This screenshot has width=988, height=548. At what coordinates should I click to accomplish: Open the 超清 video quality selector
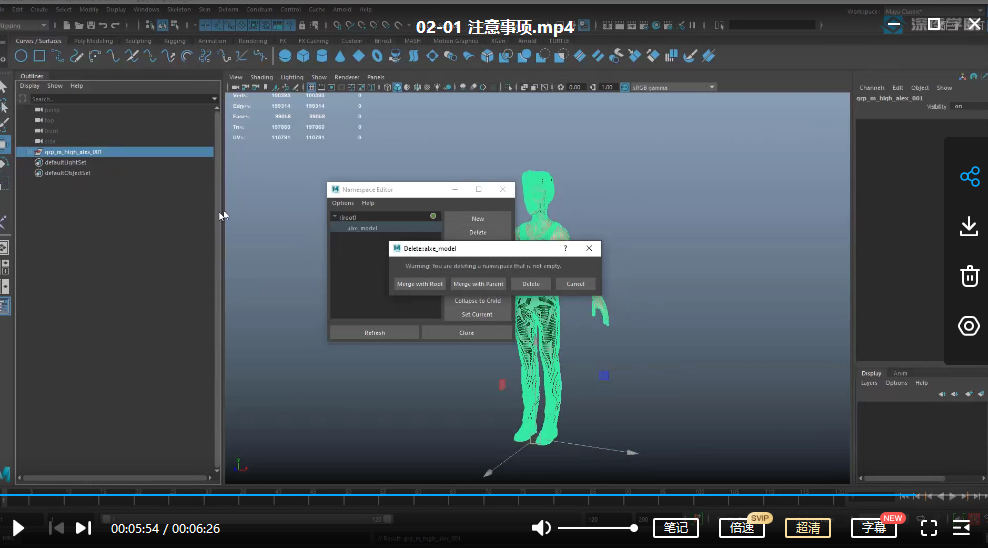point(808,528)
